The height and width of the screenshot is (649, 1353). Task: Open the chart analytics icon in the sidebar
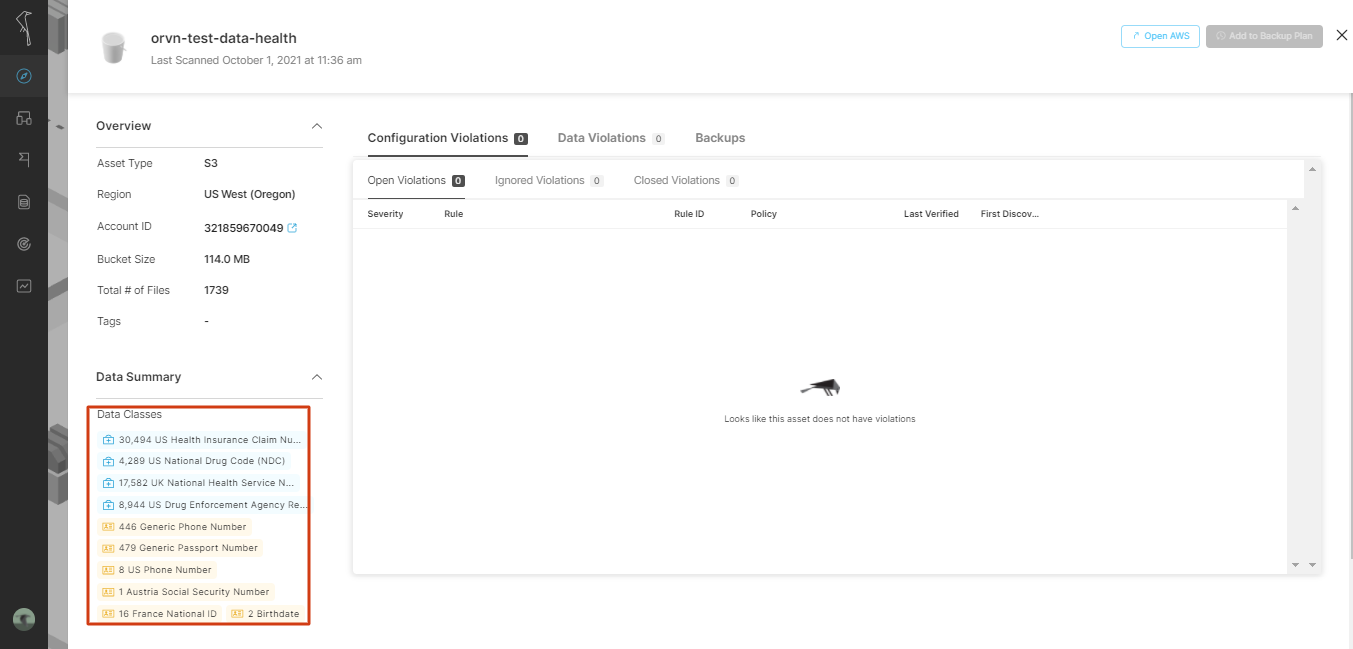click(24, 286)
